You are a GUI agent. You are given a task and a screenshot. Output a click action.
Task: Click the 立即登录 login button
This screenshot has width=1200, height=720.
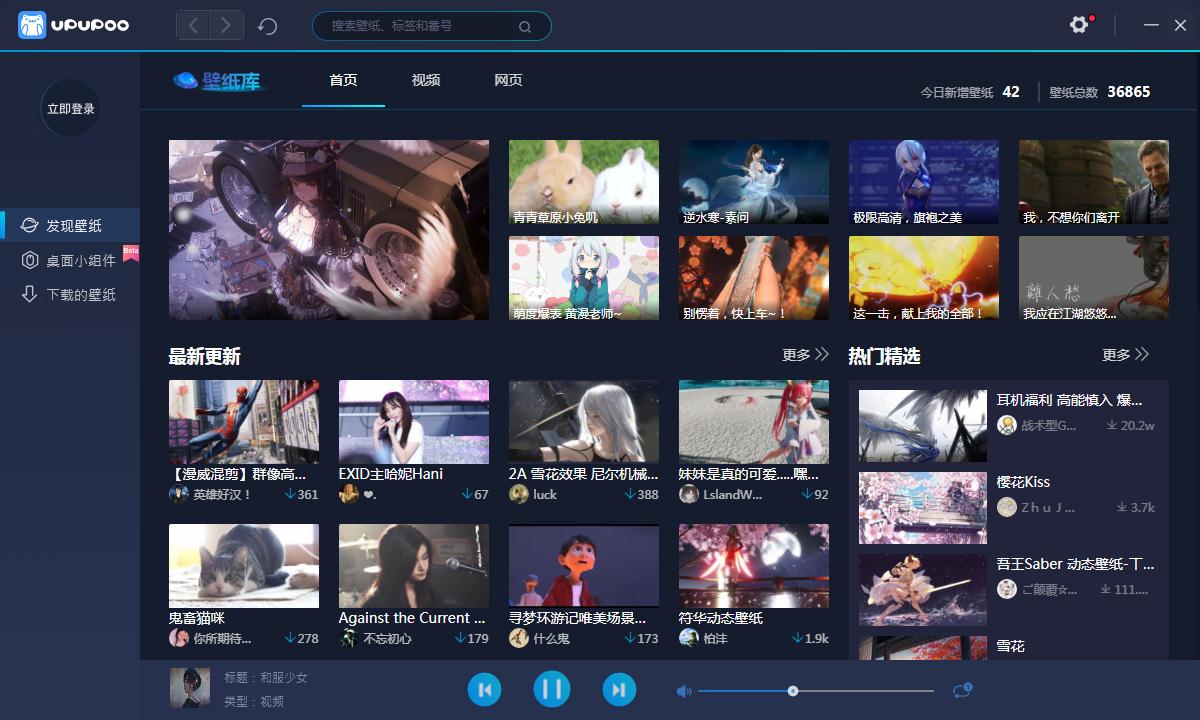[x=70, y=108]
